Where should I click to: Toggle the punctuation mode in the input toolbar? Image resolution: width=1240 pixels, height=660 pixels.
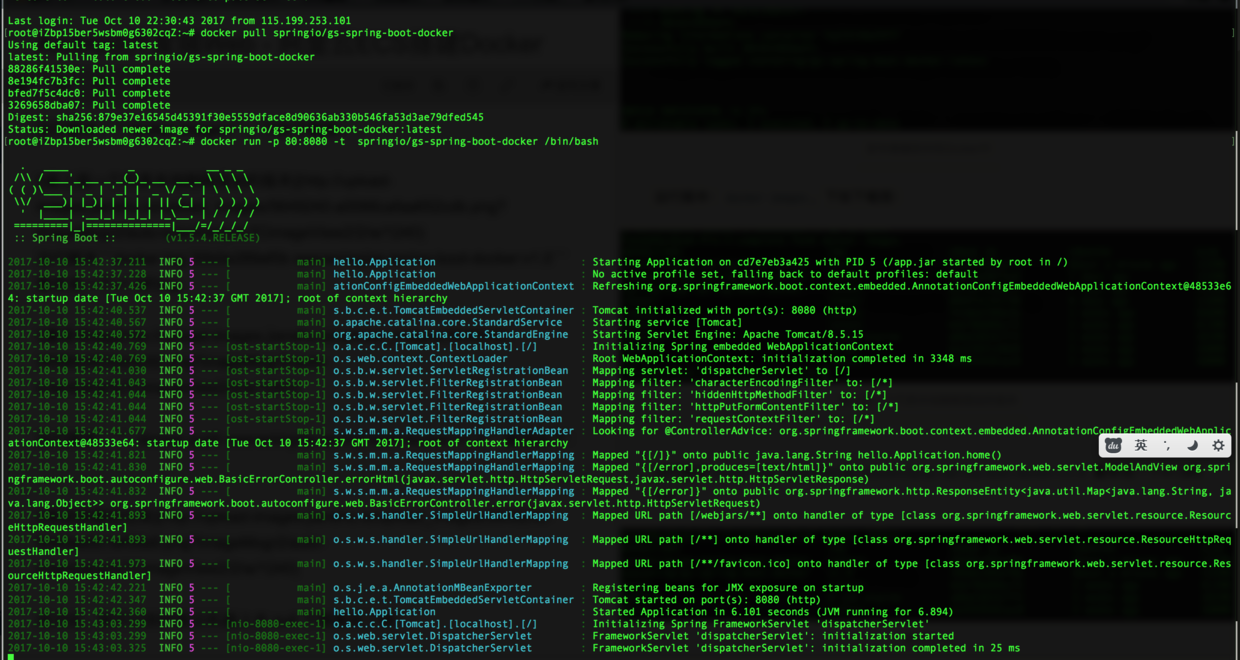click(x=1167, y=446)
